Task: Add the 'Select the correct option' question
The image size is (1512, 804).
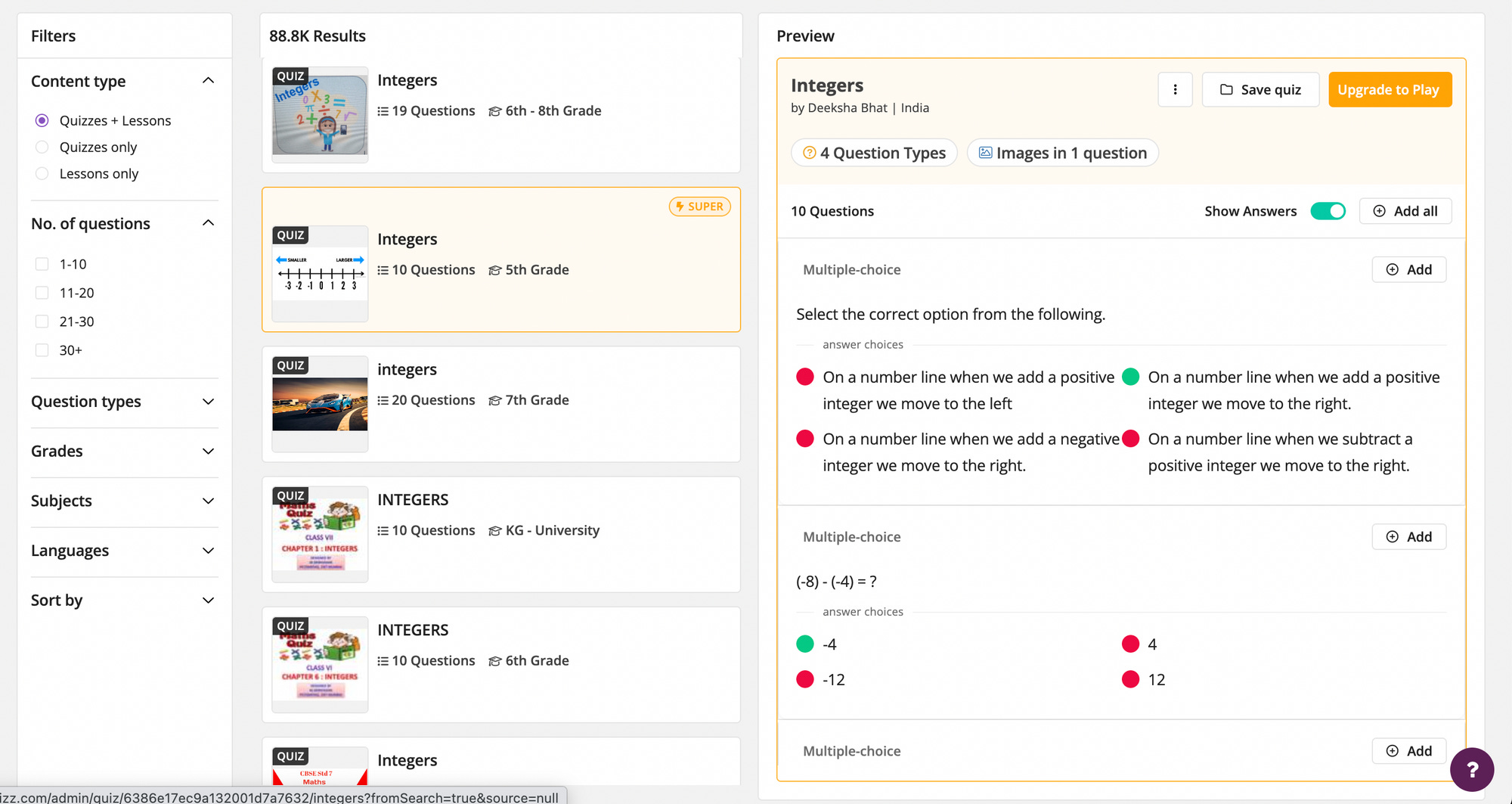Action: coord(1409,269)
